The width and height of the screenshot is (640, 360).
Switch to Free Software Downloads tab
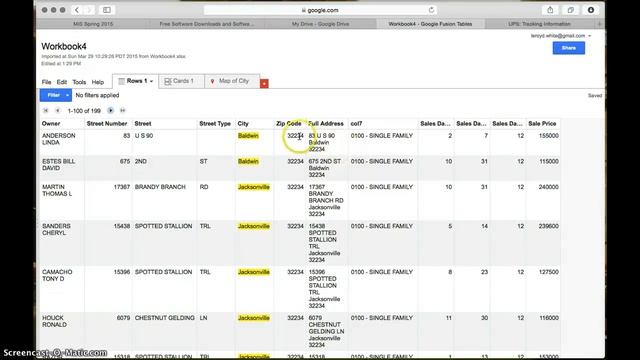coord(207,24)
